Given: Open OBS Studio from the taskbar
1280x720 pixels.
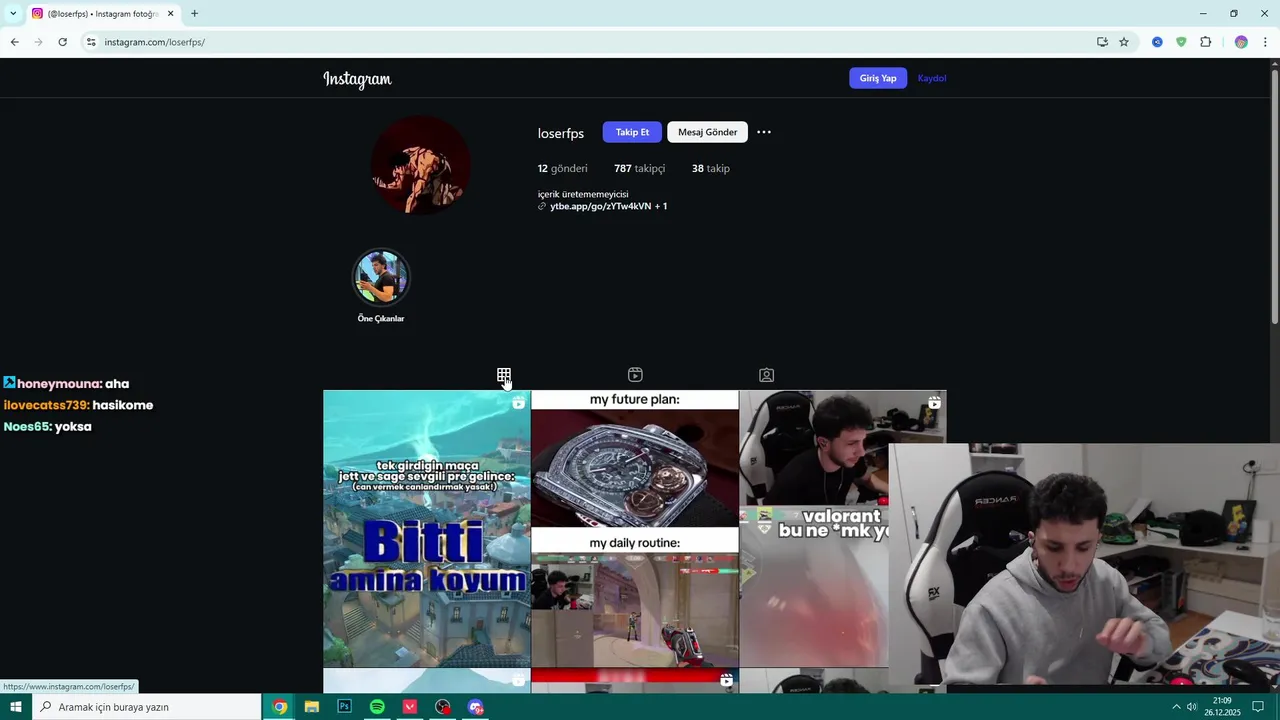Looking at the screenshot, I should pos(443,707).
